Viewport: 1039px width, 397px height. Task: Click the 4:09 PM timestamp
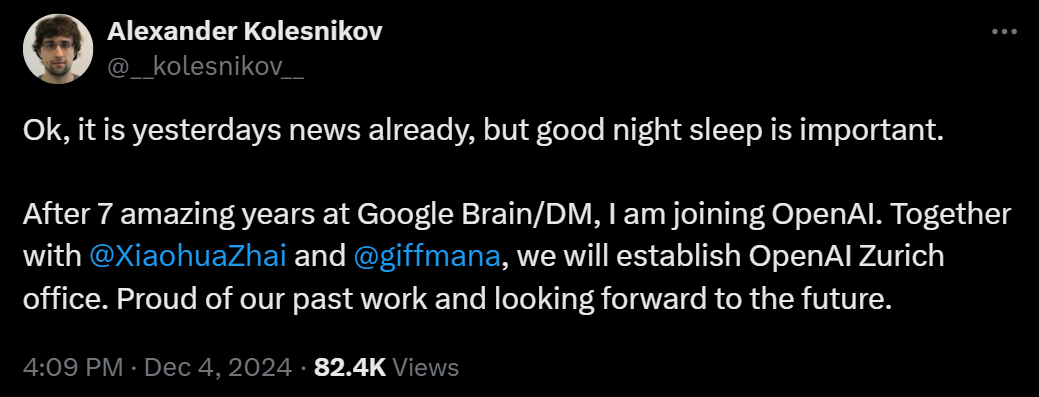[73, 367]
